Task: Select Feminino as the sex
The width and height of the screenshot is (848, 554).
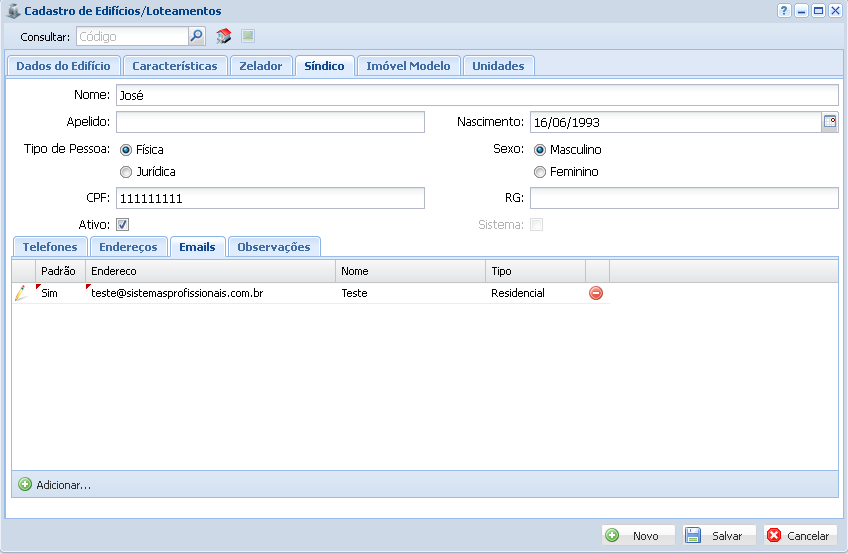Action: 540,172
